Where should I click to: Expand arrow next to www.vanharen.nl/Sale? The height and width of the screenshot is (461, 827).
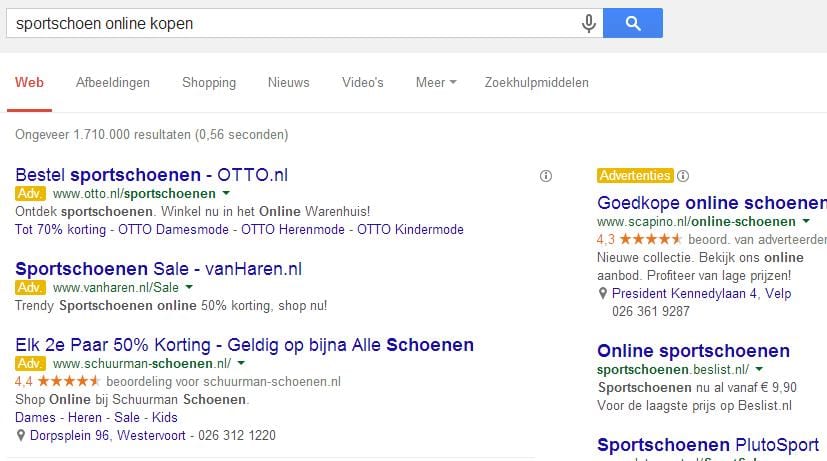(189, 287)
